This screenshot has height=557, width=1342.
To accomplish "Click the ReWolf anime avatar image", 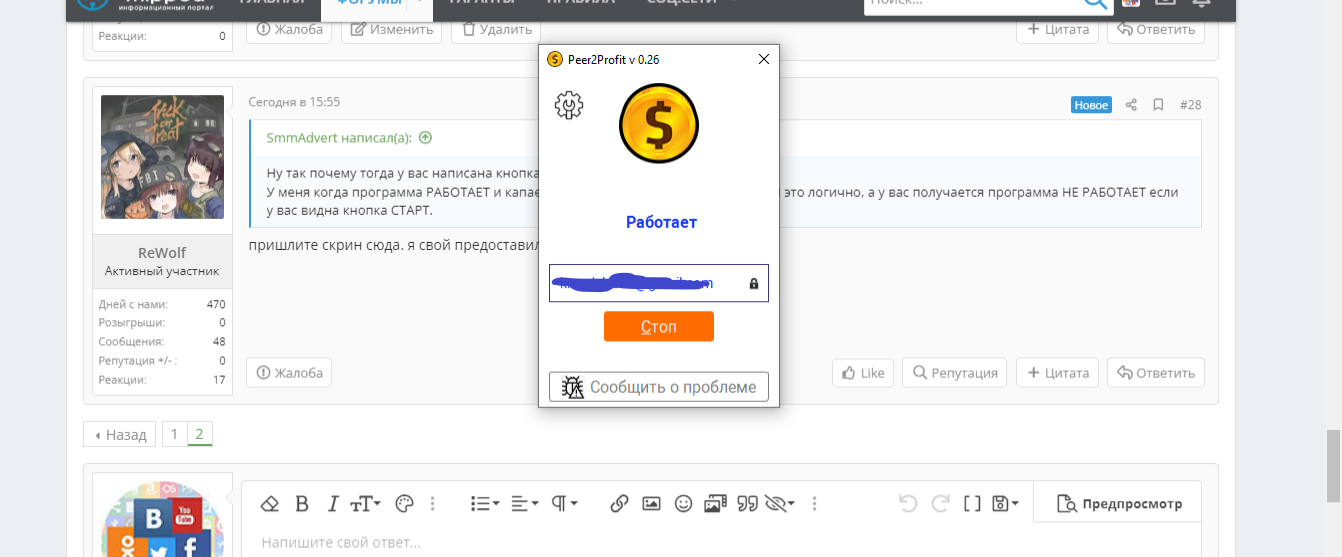I will [162, 157].
